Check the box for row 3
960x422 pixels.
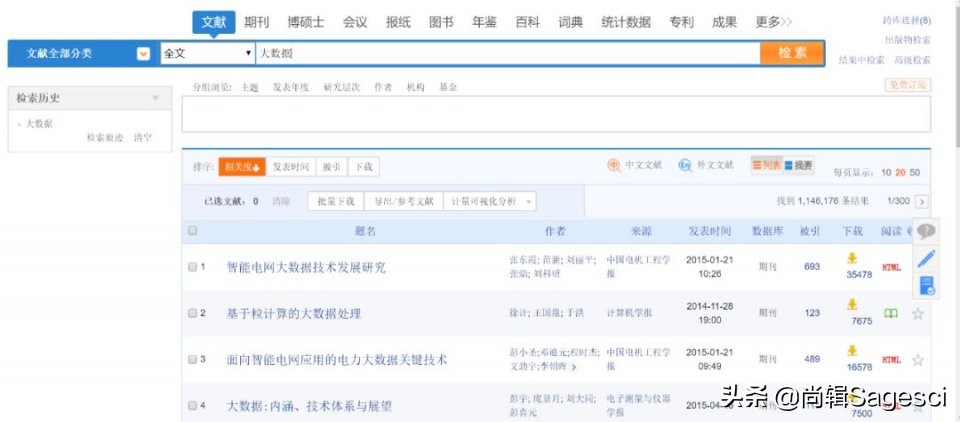click(192, 360)
